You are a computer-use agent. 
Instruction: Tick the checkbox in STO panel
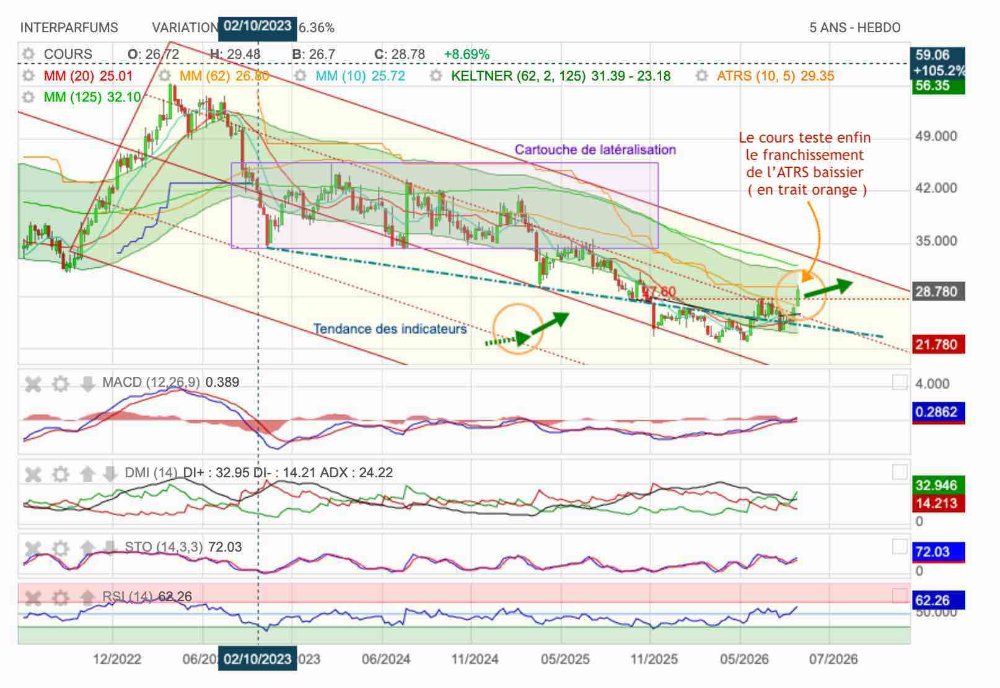(x=899, y=546)
